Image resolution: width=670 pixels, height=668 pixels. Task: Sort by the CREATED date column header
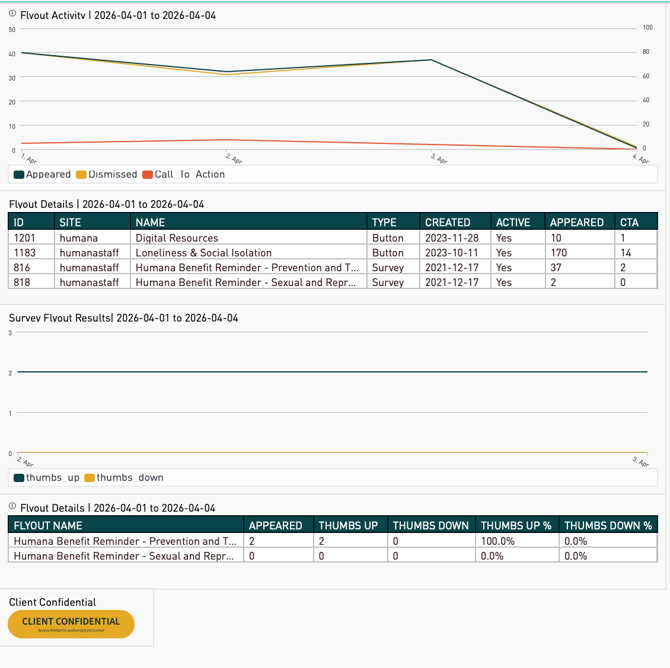point(447,222)
